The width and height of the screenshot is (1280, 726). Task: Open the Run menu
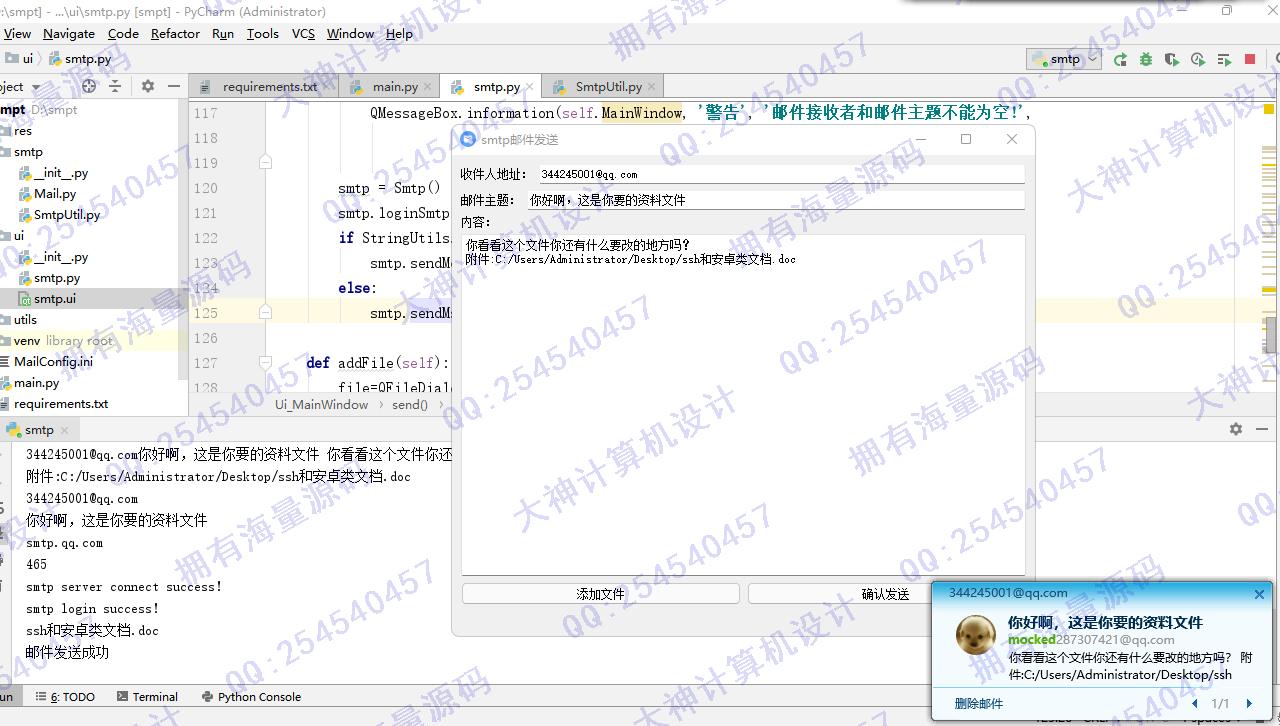click(x=223, y=33)
